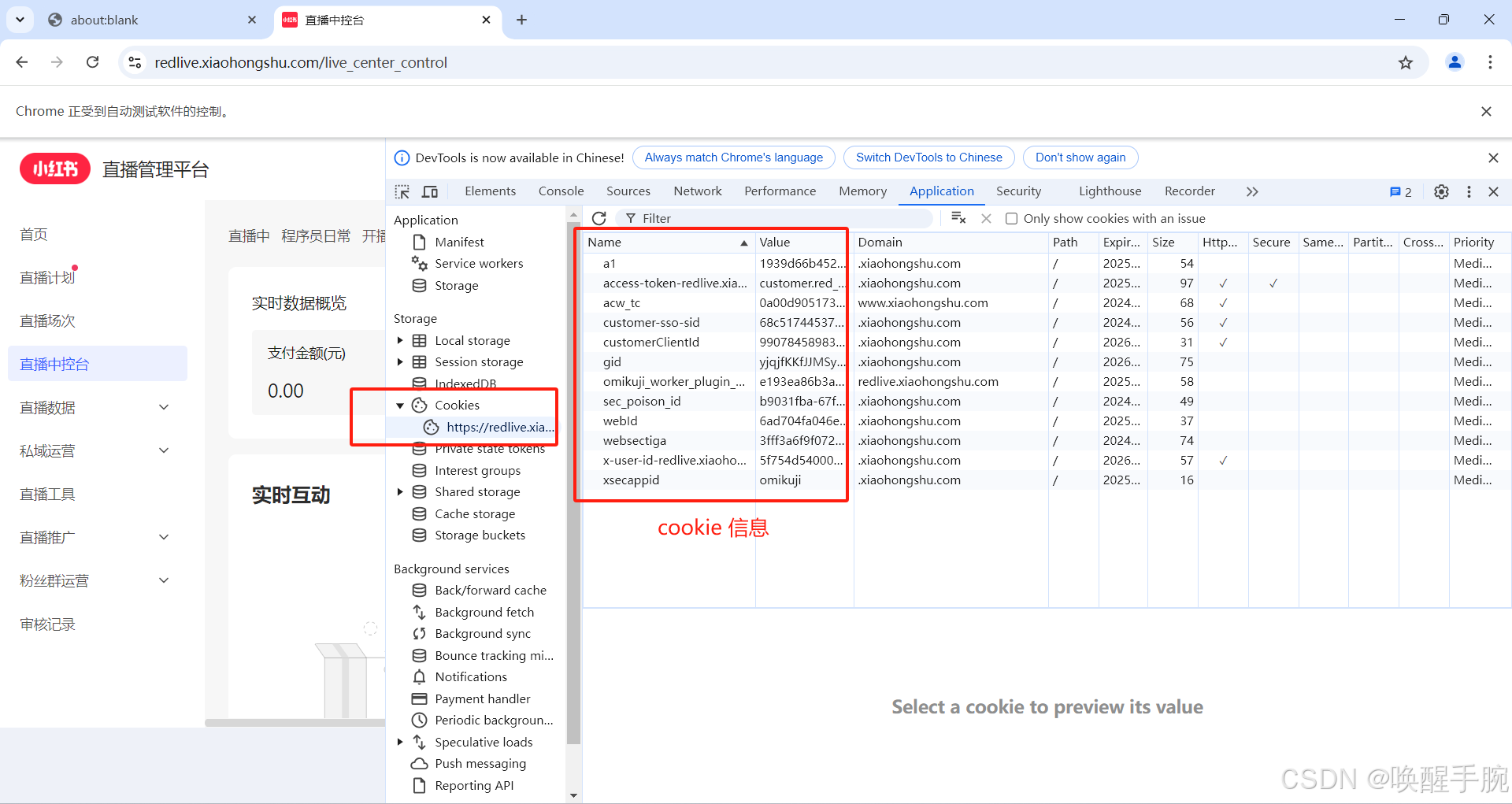Open Notifications entry
Image resolution: width=1512 pixels, height=804 pixels.
coord(471,676)
